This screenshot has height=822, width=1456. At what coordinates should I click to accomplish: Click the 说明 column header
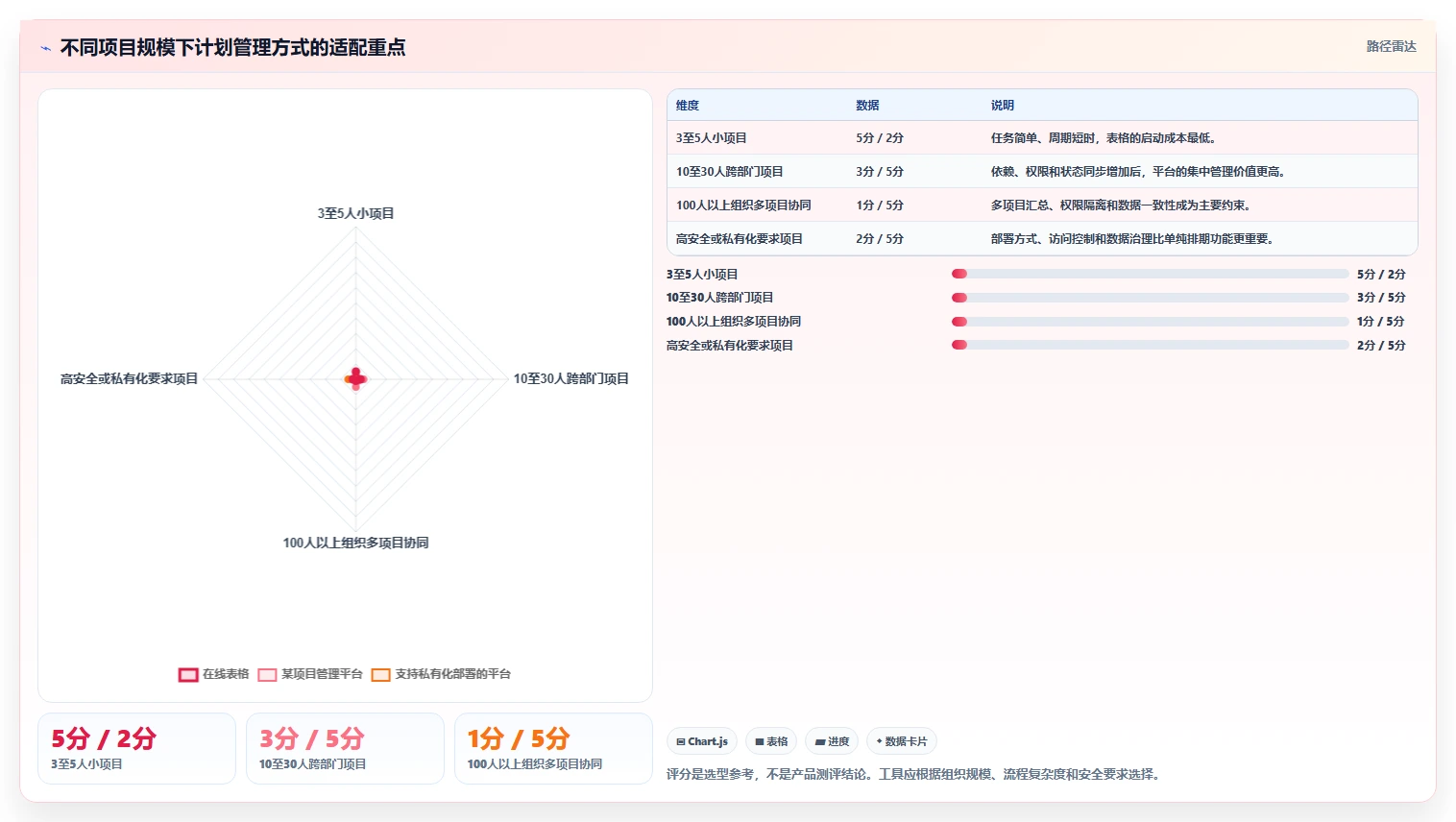pyautogui.click(x=1003, y=106)
